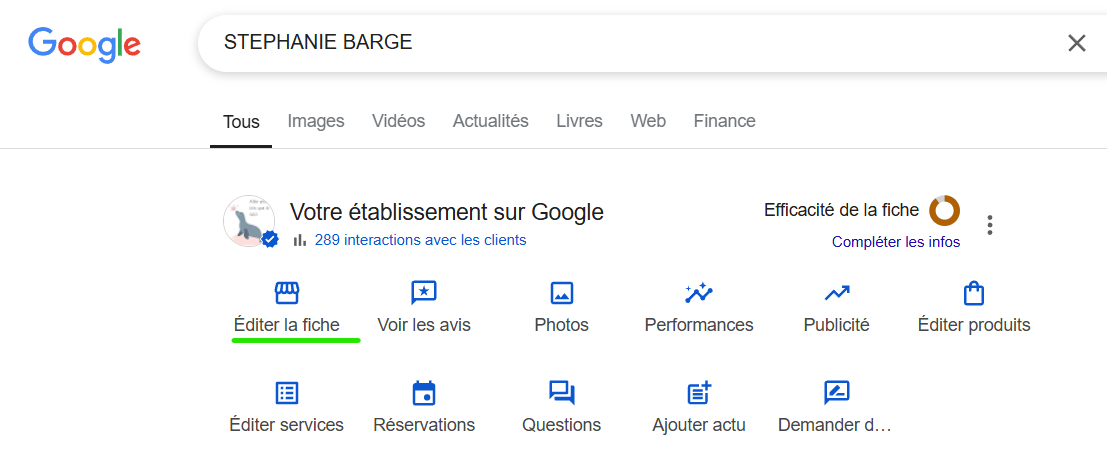Click the Voir les avis label
The image size is (1107, 466).
424,325
